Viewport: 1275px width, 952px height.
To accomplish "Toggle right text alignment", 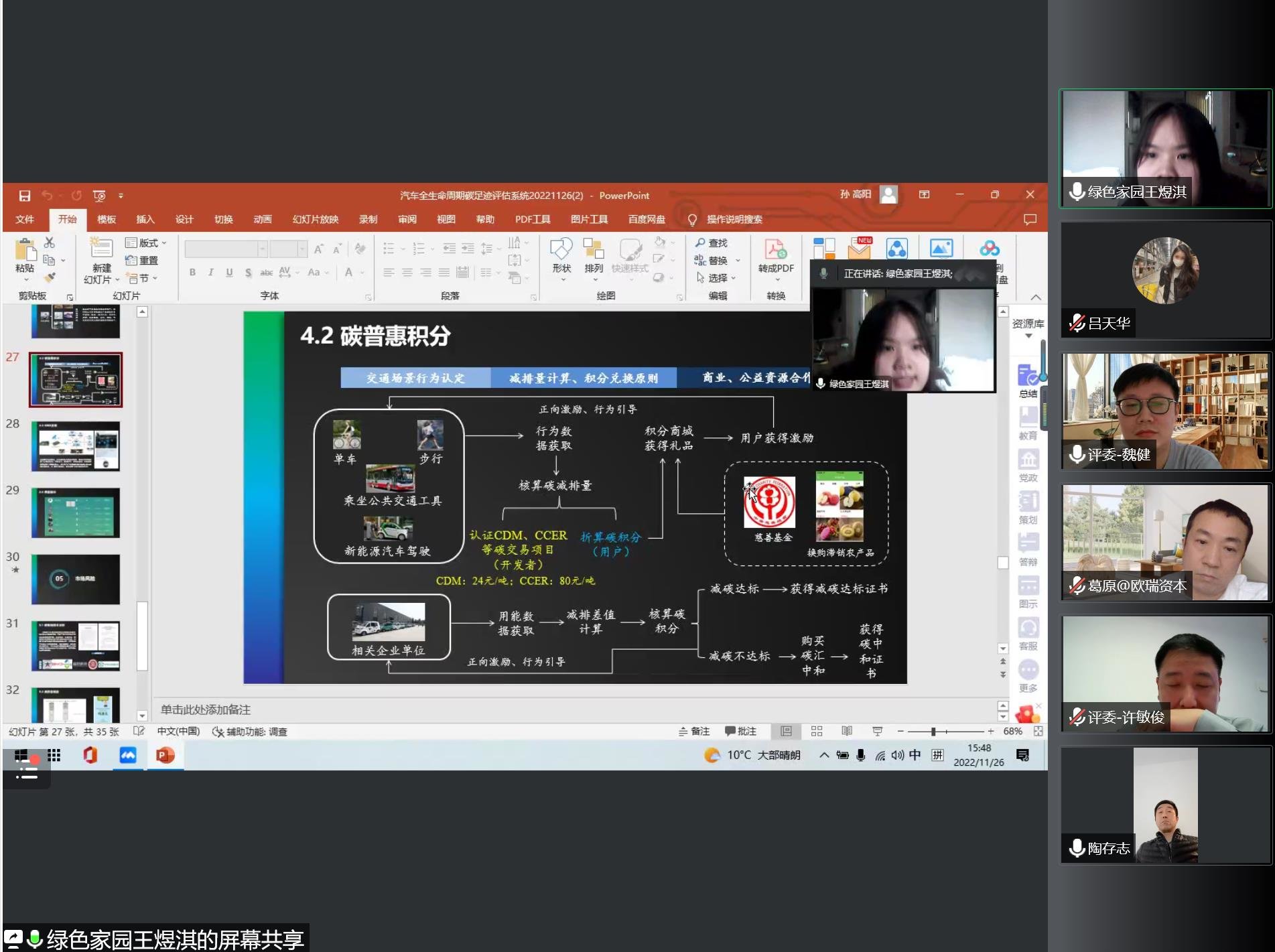I will click(x=426, y=272).
